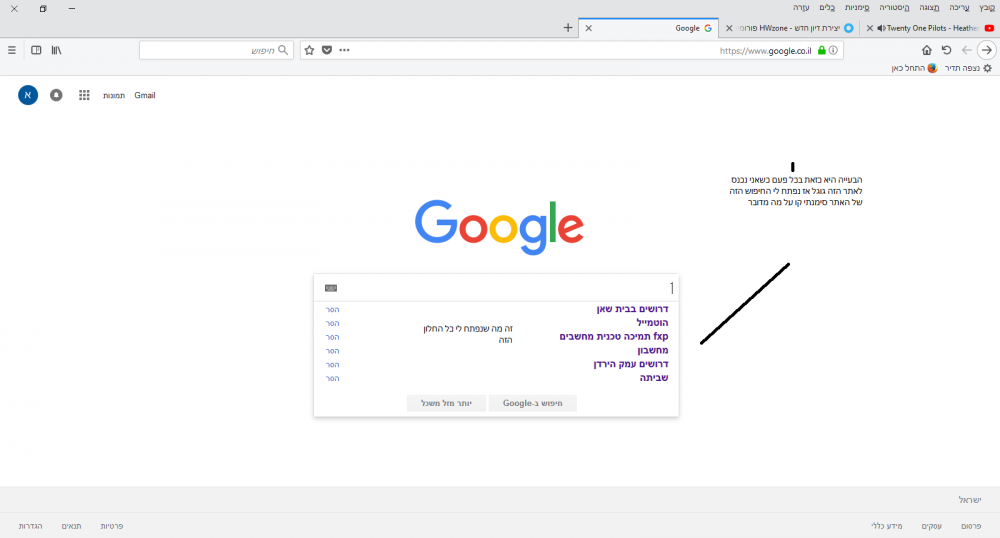Open the Firefox hamburger menu
The image size is (1000, 538).
(11, 50)
